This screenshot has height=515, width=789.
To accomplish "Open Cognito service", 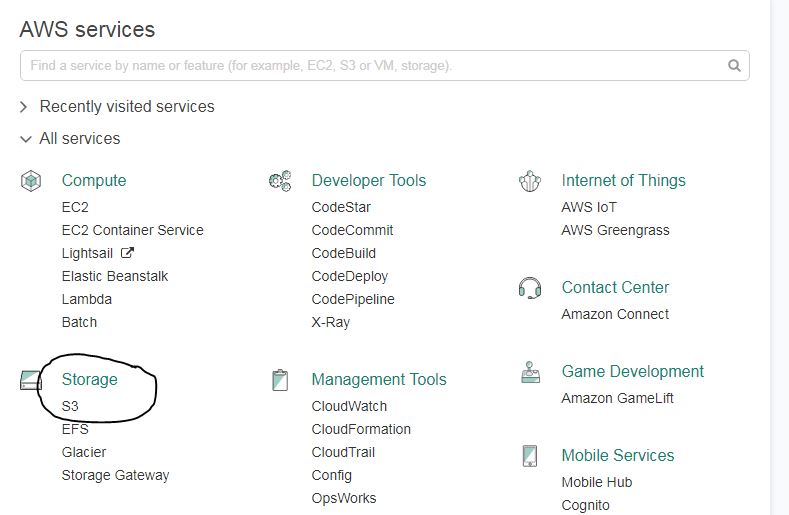I will (585, 505).
